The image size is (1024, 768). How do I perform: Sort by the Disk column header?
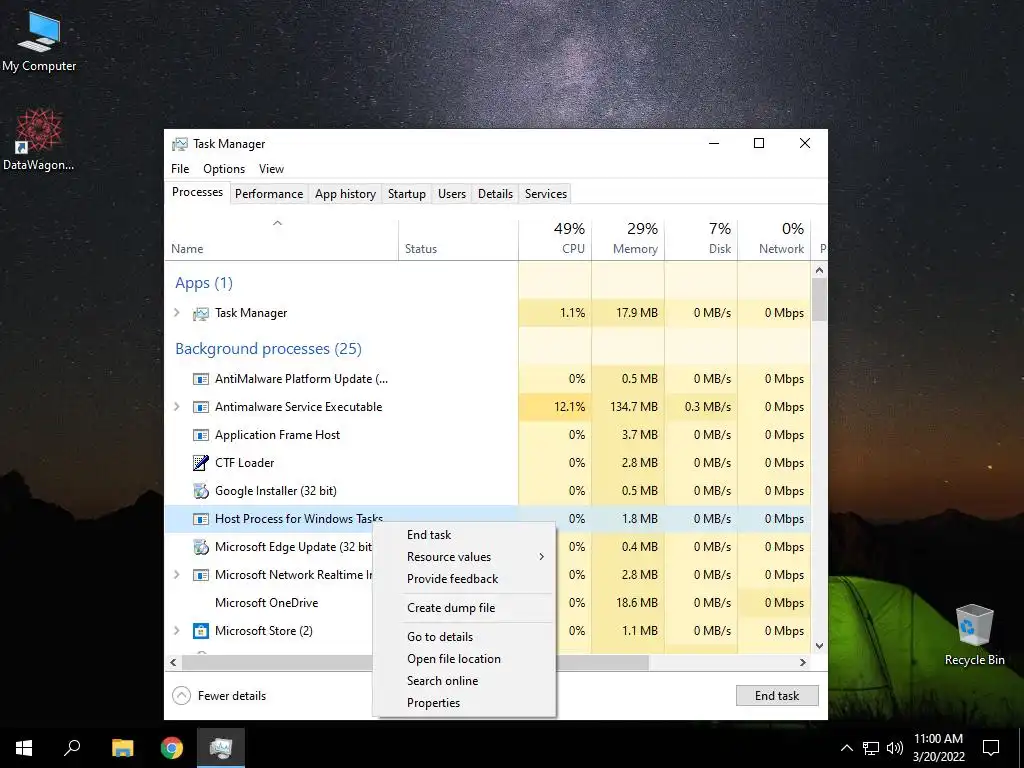701,238
